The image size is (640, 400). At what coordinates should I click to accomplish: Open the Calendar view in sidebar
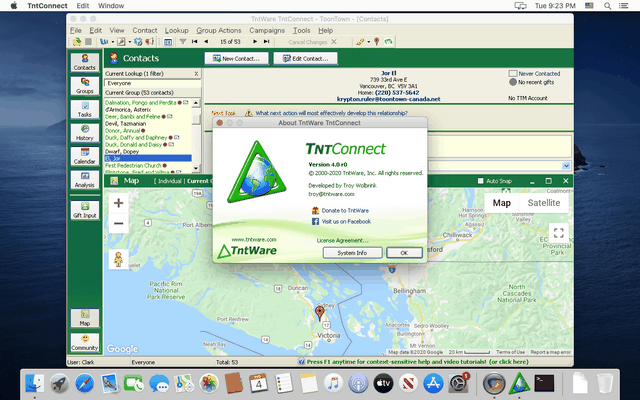[x=84, y=156]
